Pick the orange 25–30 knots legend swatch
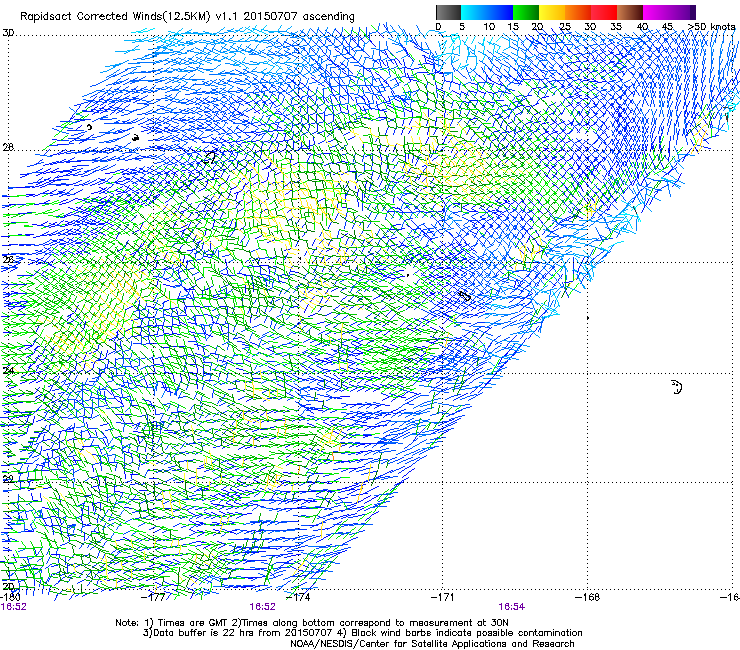This screenshot has width=740, height=650. [x=578, y=12]
